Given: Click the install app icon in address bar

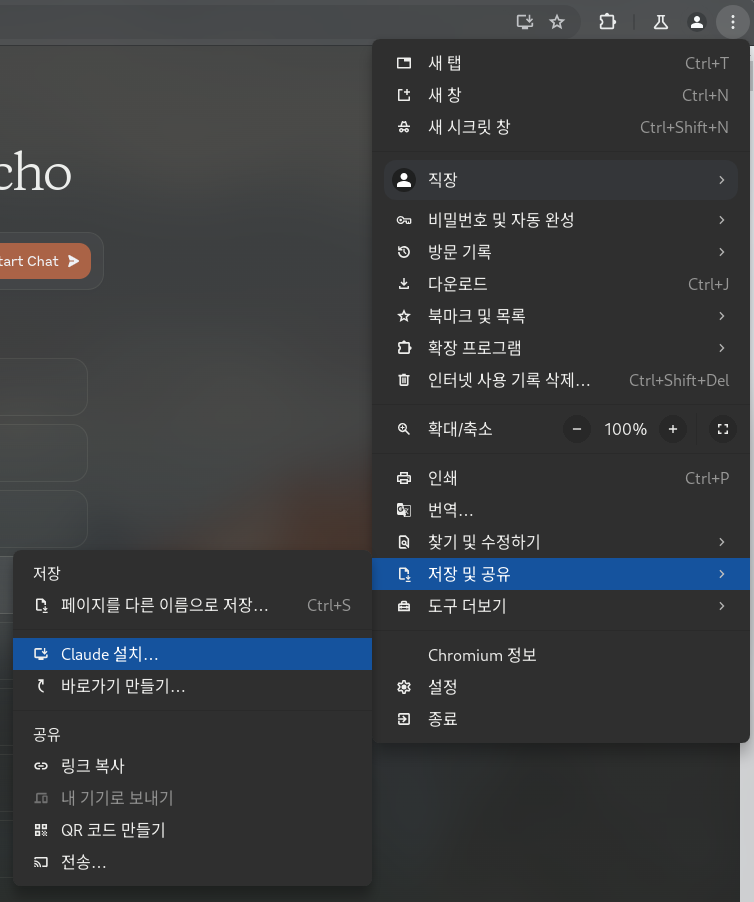Looking at the screenshot, I should (524, 21).
